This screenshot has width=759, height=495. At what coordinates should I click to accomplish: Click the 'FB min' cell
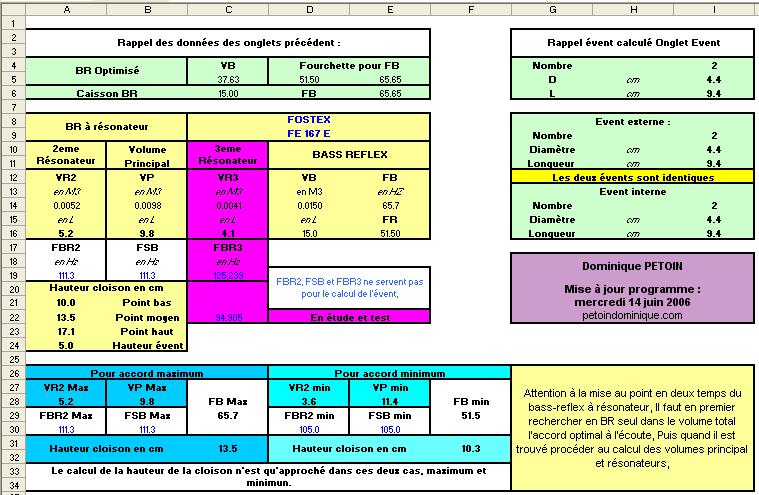(x=471, y=402)
